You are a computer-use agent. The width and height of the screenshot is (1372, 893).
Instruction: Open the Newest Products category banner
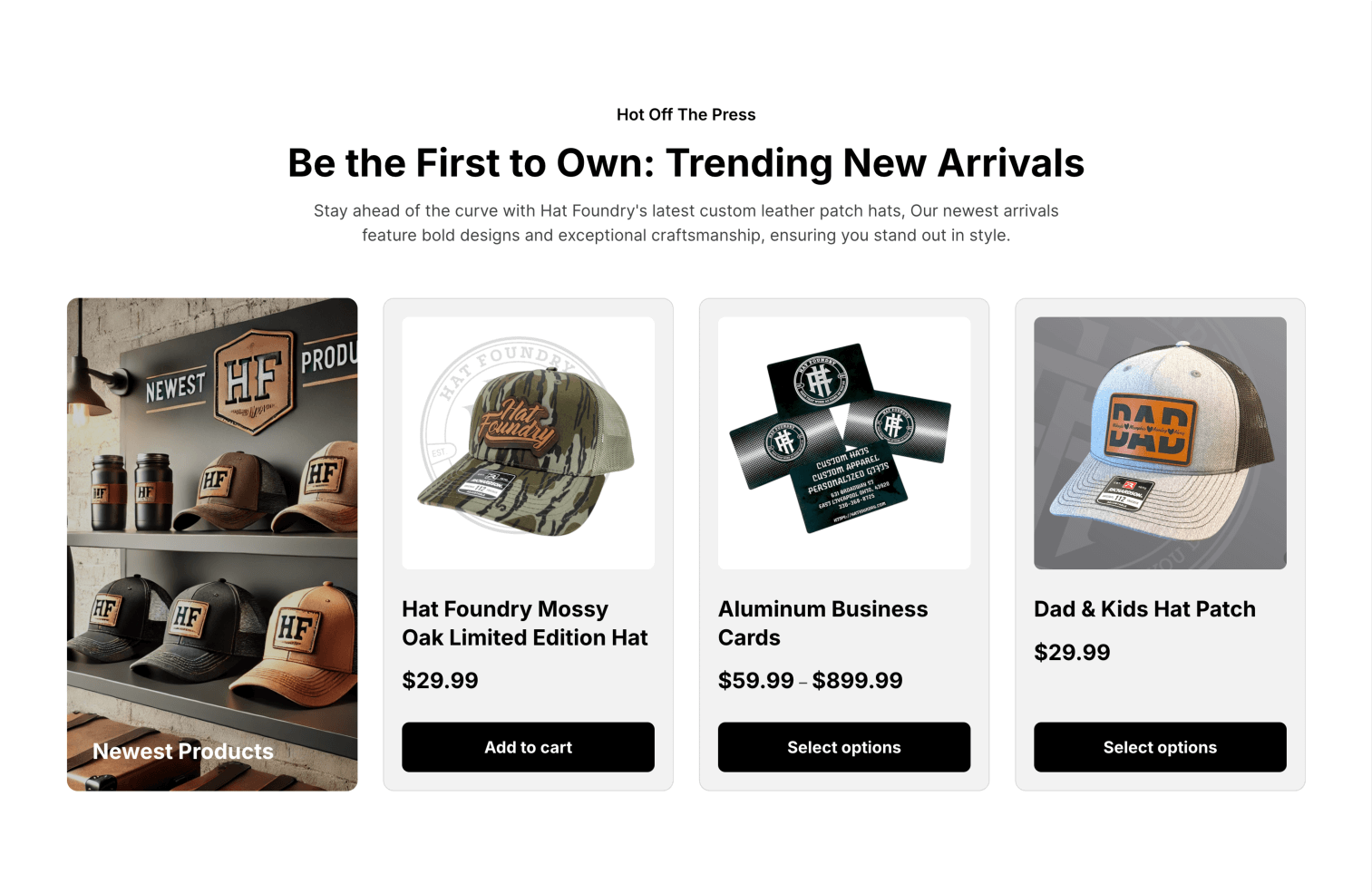pos(212,544)
